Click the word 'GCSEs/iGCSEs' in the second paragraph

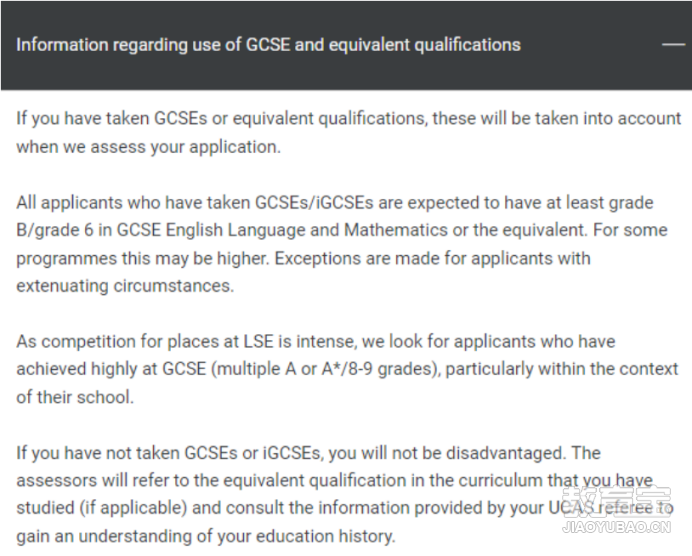pyautogui.click(x=314, y=203)
